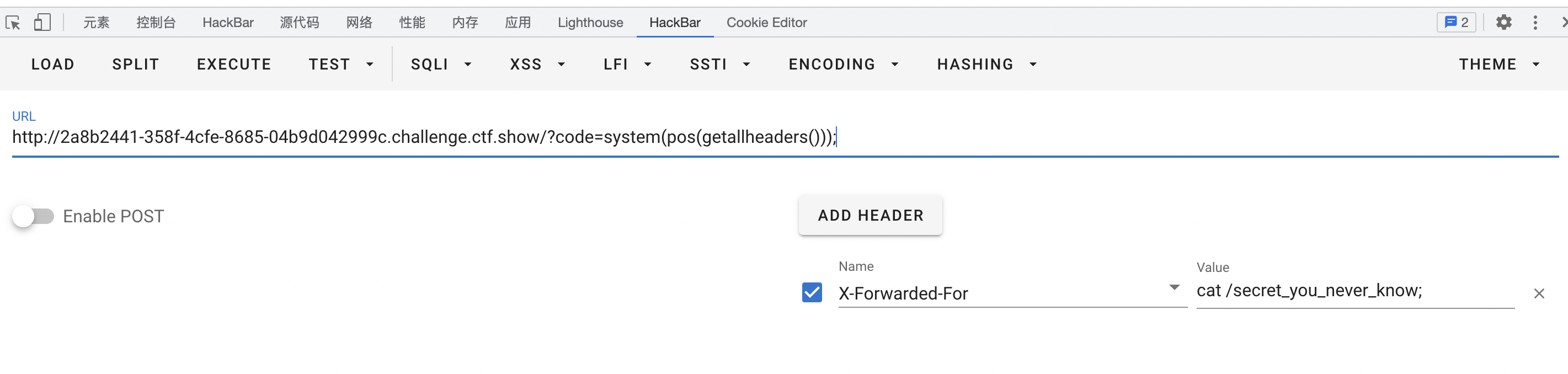
Task: Open the issues counter showing 2
Action: click(x=1456, y=23)
